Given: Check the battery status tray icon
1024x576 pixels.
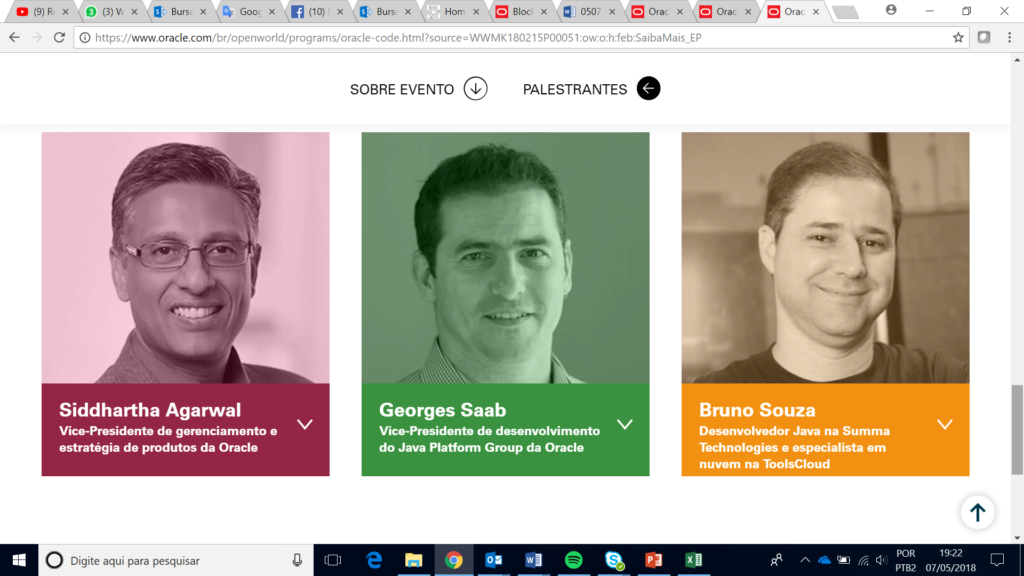Looking at the screenshot, I should (x=844, y=560).
